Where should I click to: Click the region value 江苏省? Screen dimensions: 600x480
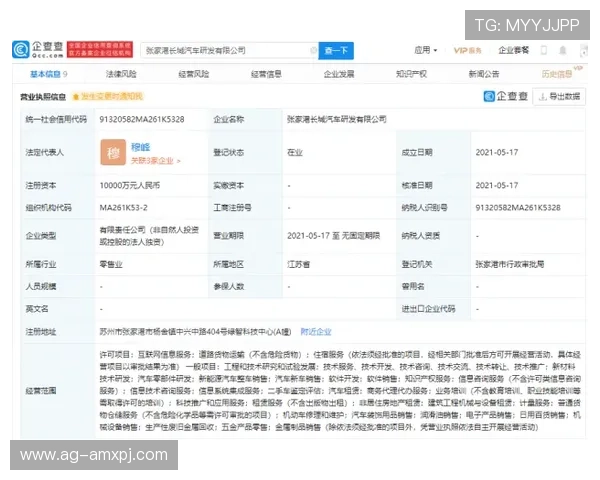(298, 264)
